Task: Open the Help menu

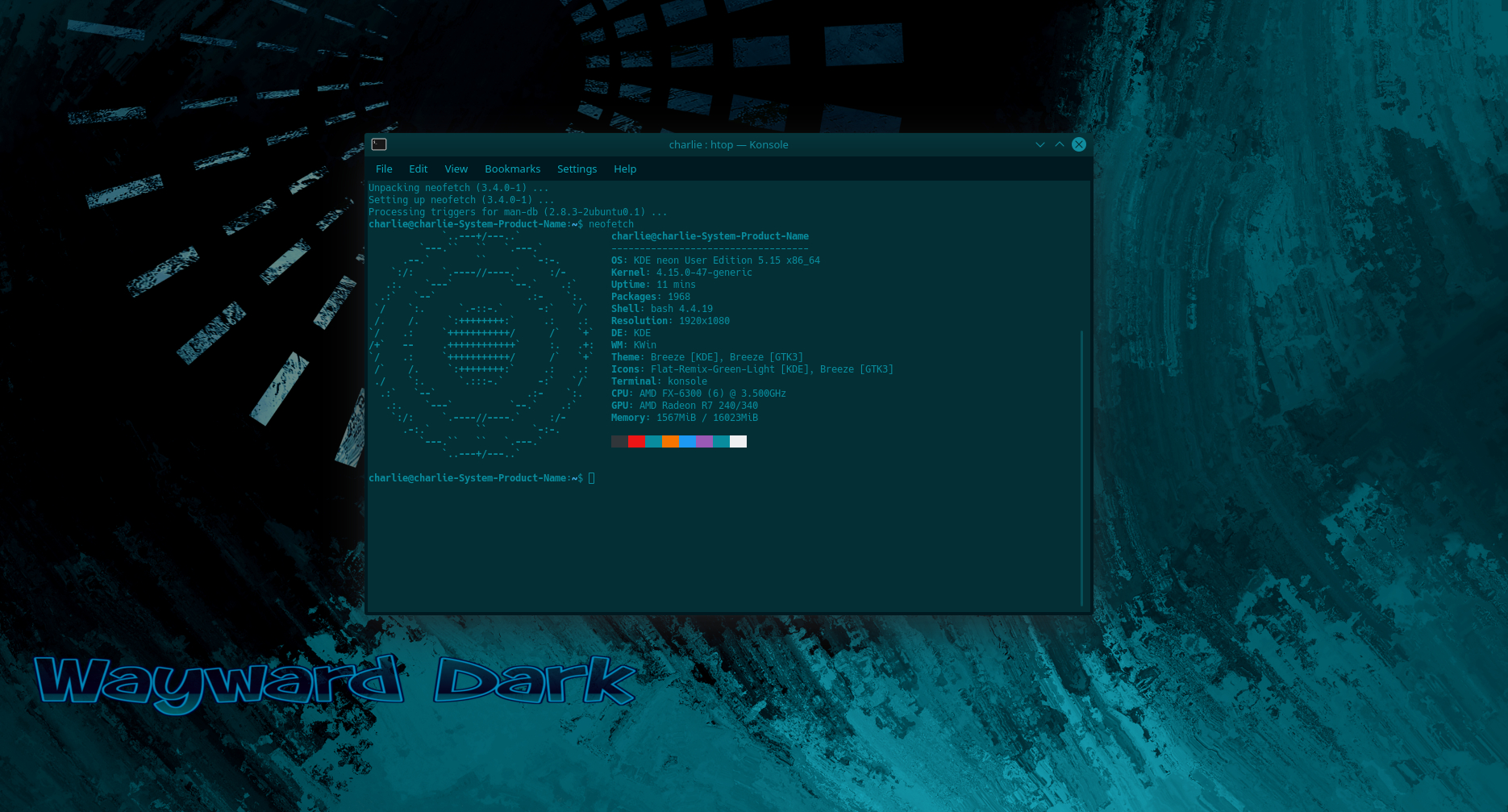Action: click(x=625, y=169)
